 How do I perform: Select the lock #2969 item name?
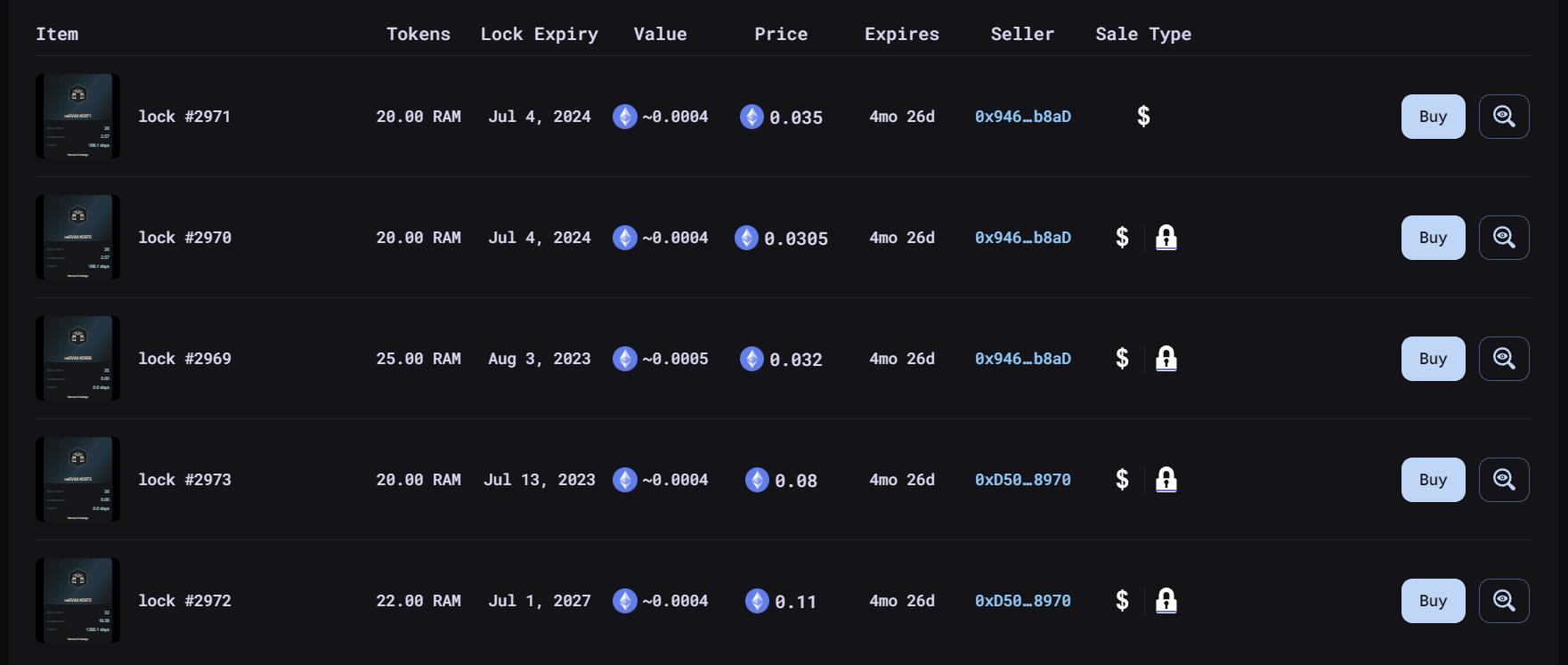(x=184, y=359)
